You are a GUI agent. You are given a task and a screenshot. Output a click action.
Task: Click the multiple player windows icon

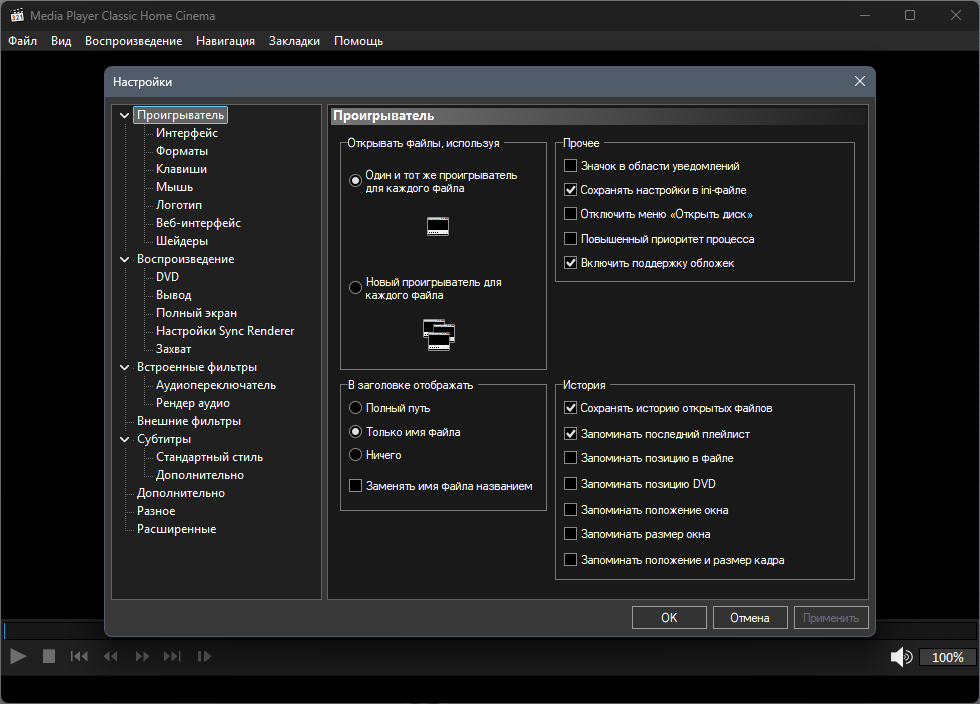point(439,334)
